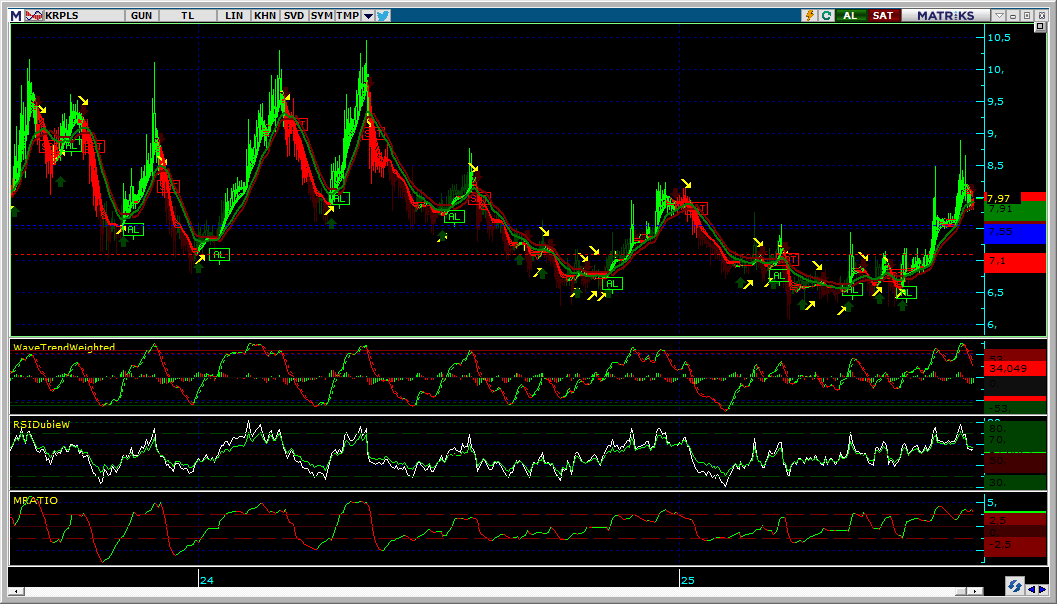Click the WaveTrendWeighted indicator label
The width and height of the screenshot is (1057, 604).
pos(64,347)
